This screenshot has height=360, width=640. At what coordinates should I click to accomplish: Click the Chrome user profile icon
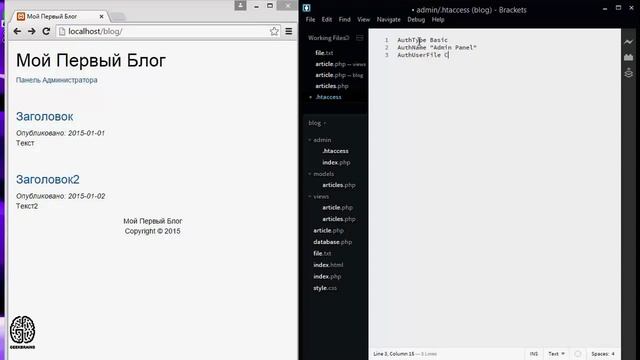[240, 5]
